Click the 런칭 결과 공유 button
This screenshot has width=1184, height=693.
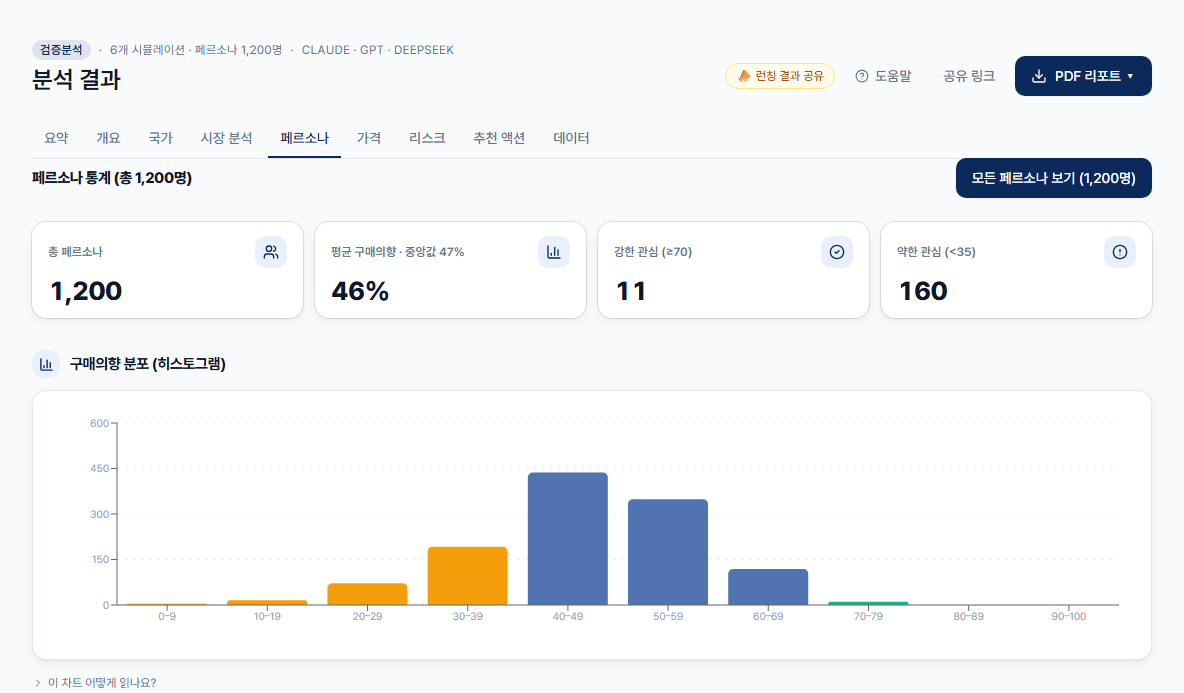780,76
